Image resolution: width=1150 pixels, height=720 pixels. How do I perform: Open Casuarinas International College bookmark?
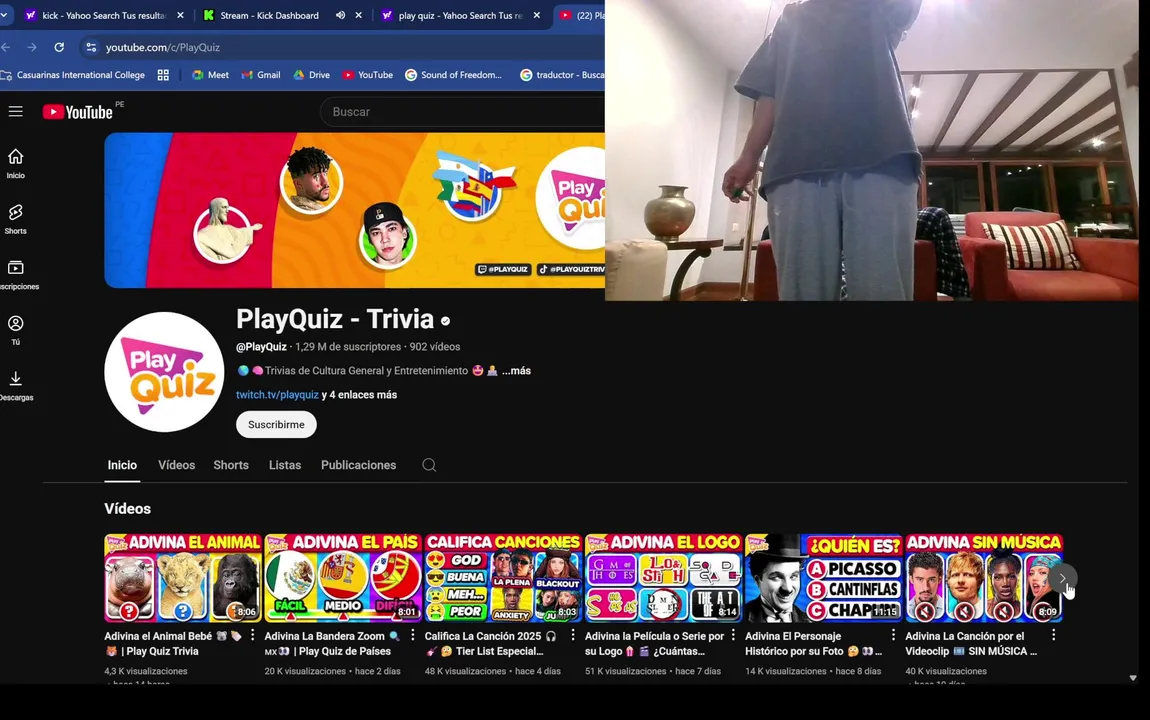(73, 75)
